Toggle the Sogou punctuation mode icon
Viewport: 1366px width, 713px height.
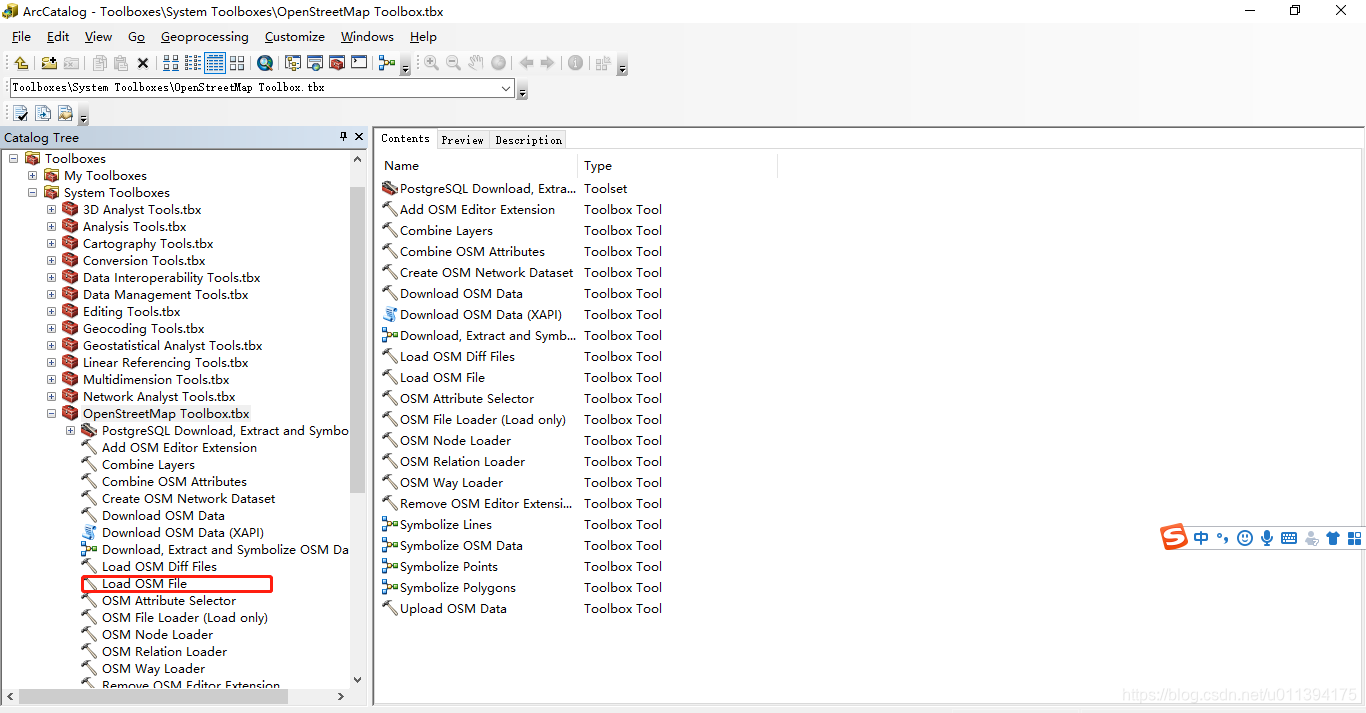tap(1223, 539)
